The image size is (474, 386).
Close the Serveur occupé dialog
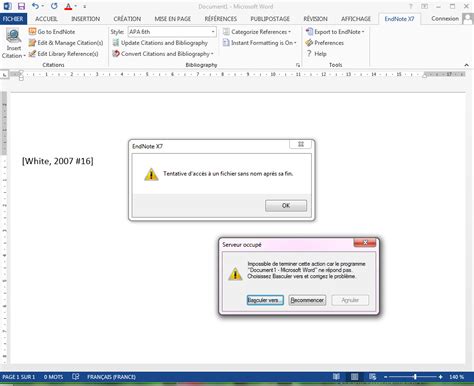365,243
